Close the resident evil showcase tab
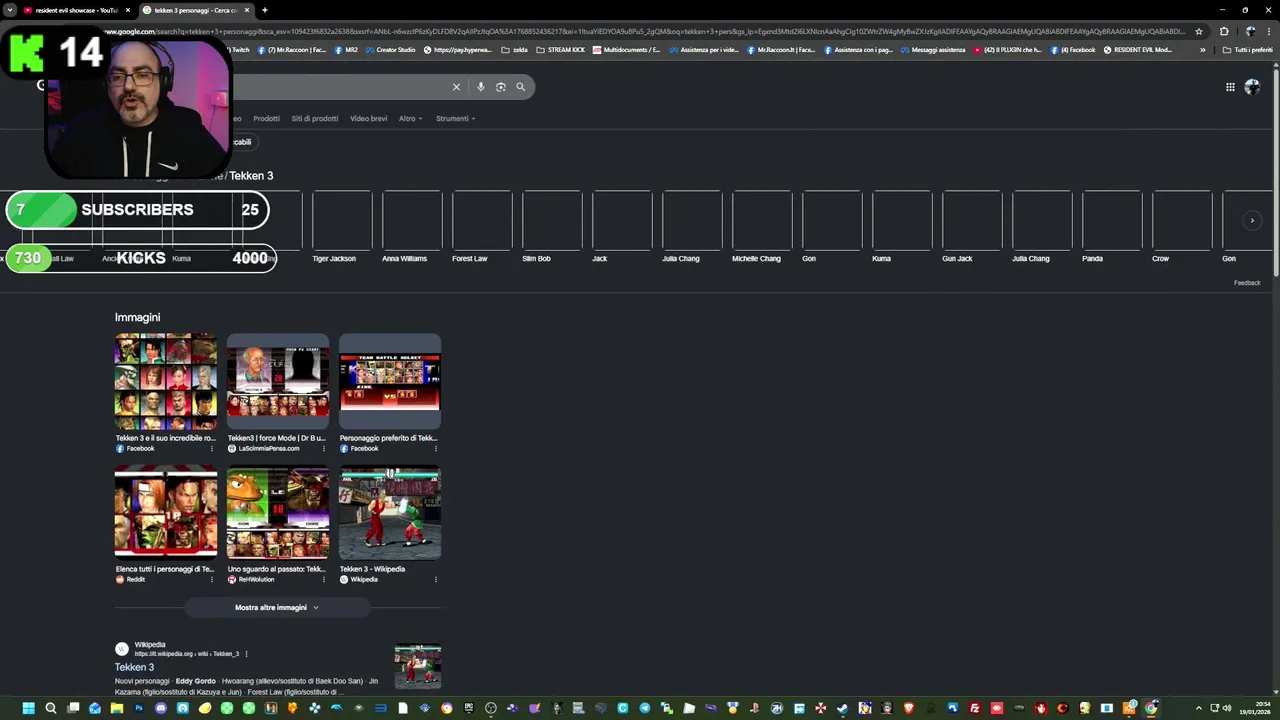 127,10
